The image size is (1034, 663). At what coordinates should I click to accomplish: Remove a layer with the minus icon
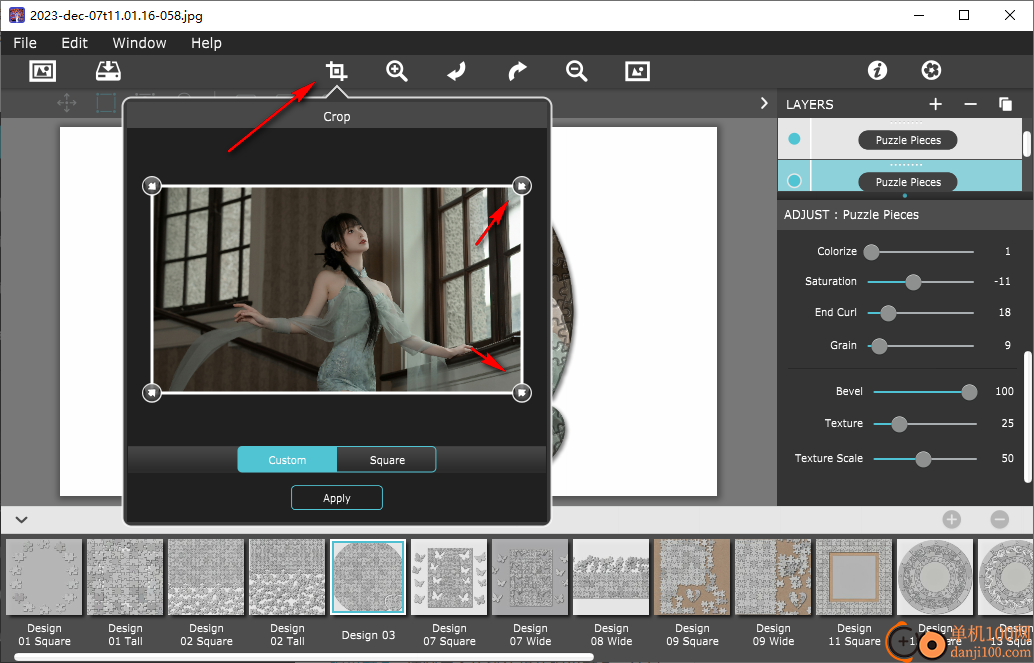point(970,104)
